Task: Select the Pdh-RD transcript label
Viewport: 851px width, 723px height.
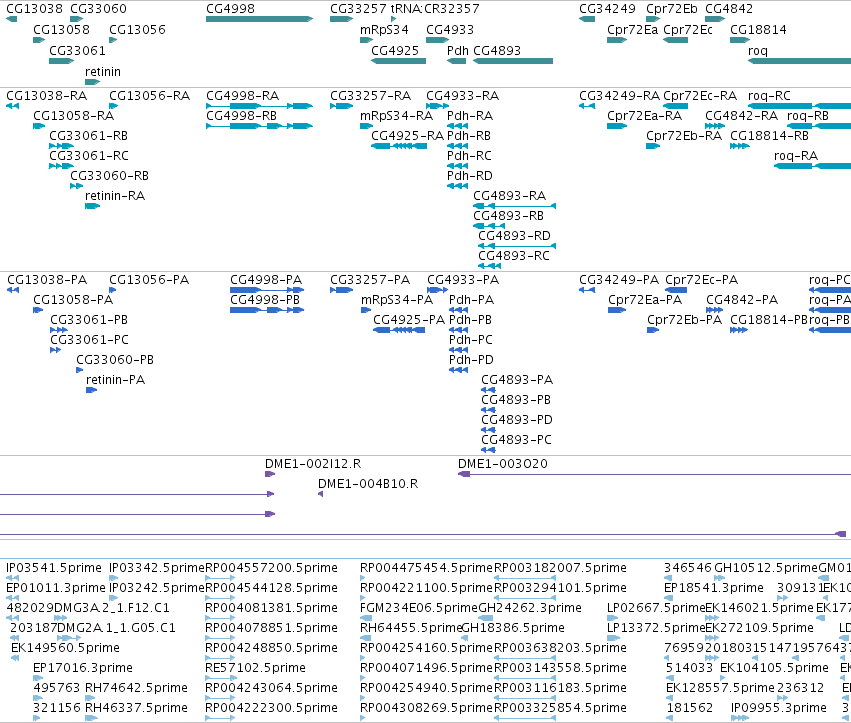Action: (469, 176)
